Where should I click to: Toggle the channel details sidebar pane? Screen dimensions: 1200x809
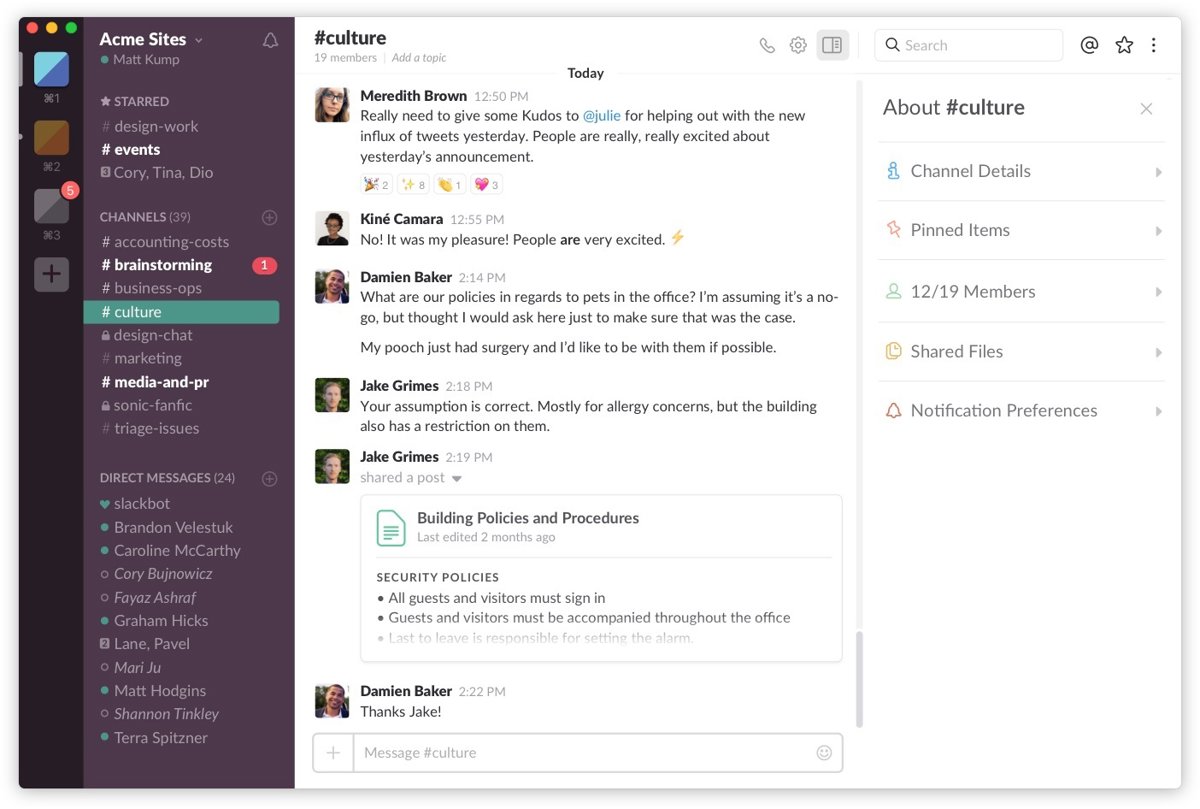pyautogui.click(x=832, y=45)
